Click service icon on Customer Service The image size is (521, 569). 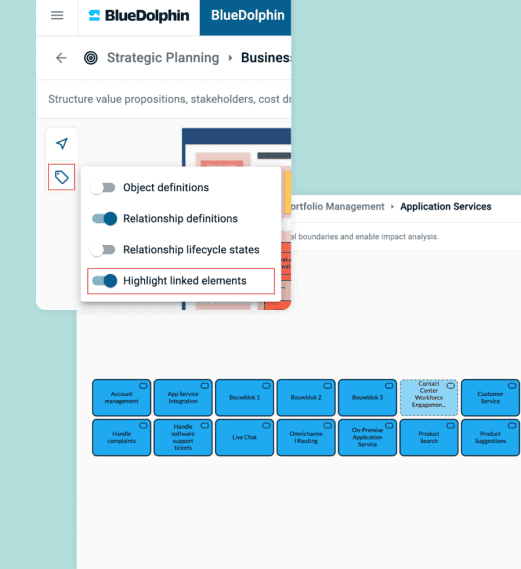[512, 386]
